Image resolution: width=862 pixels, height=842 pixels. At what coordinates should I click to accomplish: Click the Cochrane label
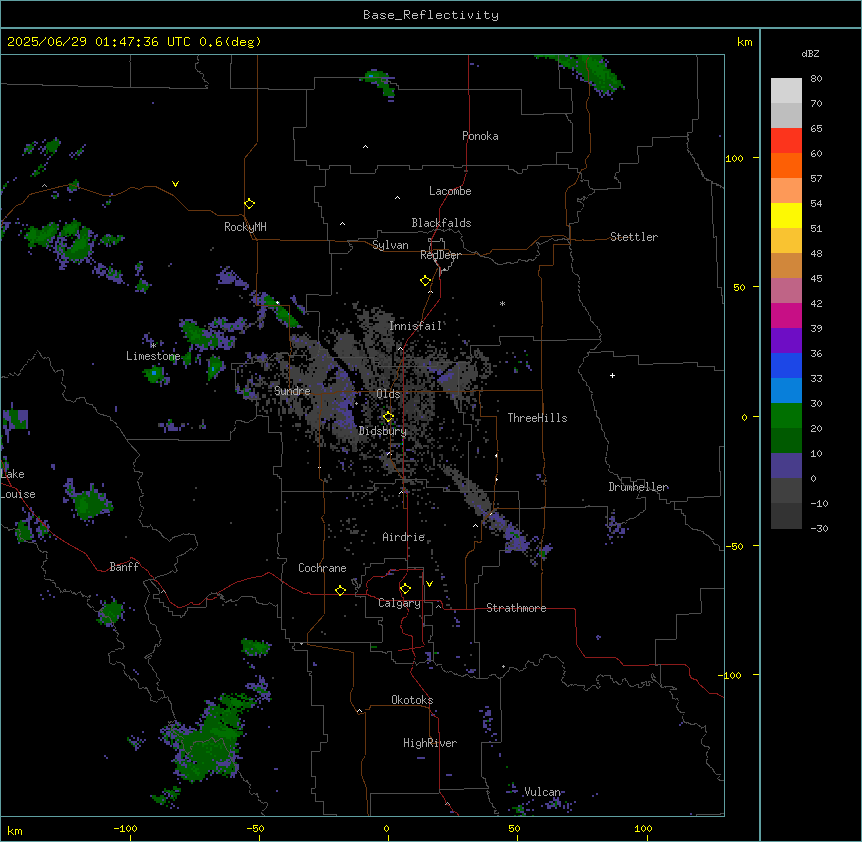coord(322,568)
